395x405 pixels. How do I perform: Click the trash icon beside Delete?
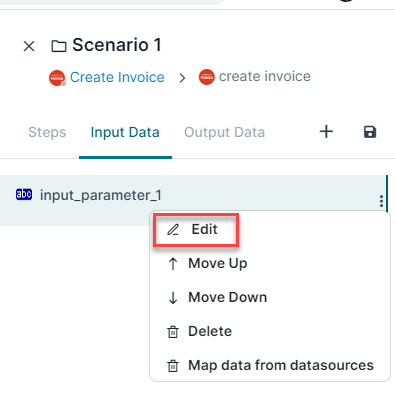[x=173, y=332]
